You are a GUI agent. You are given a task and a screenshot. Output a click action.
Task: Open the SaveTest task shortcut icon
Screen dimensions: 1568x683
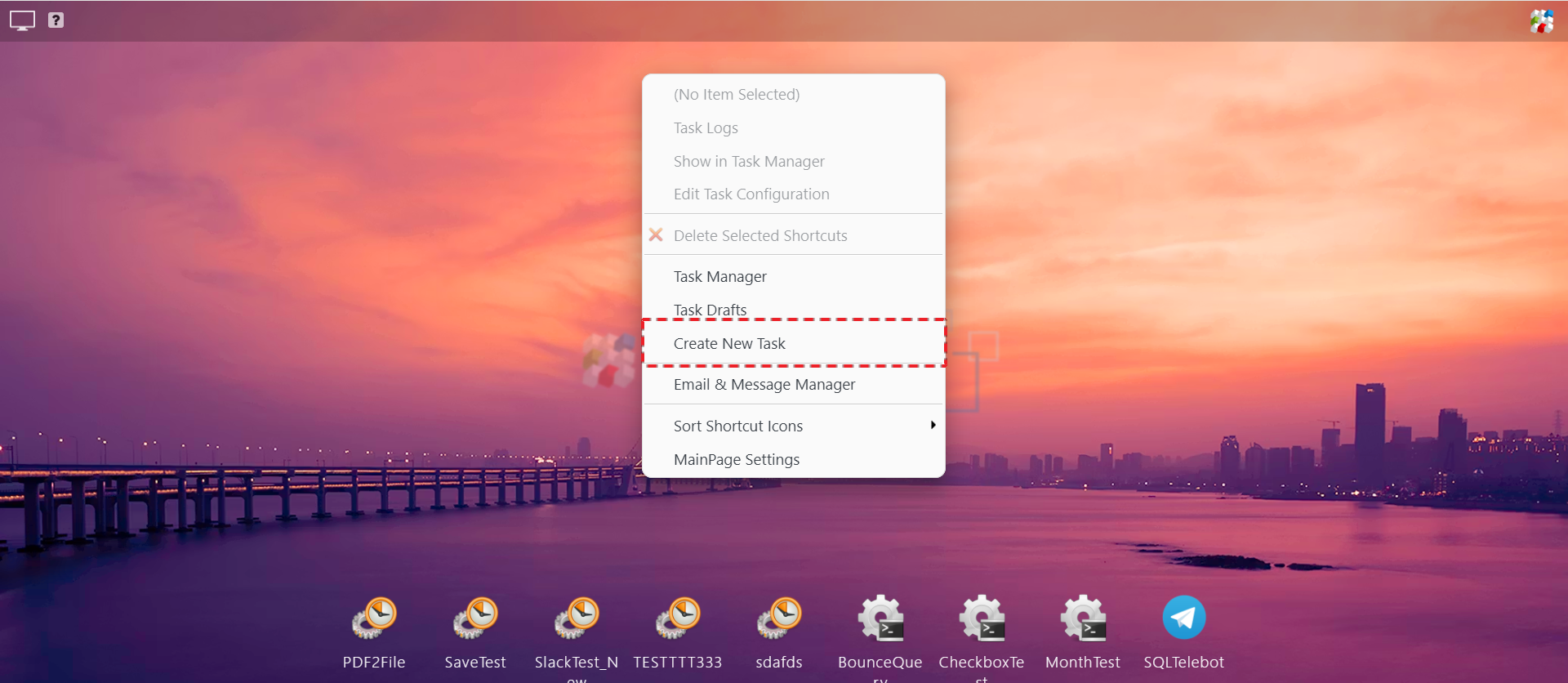(x=475, y=618)
